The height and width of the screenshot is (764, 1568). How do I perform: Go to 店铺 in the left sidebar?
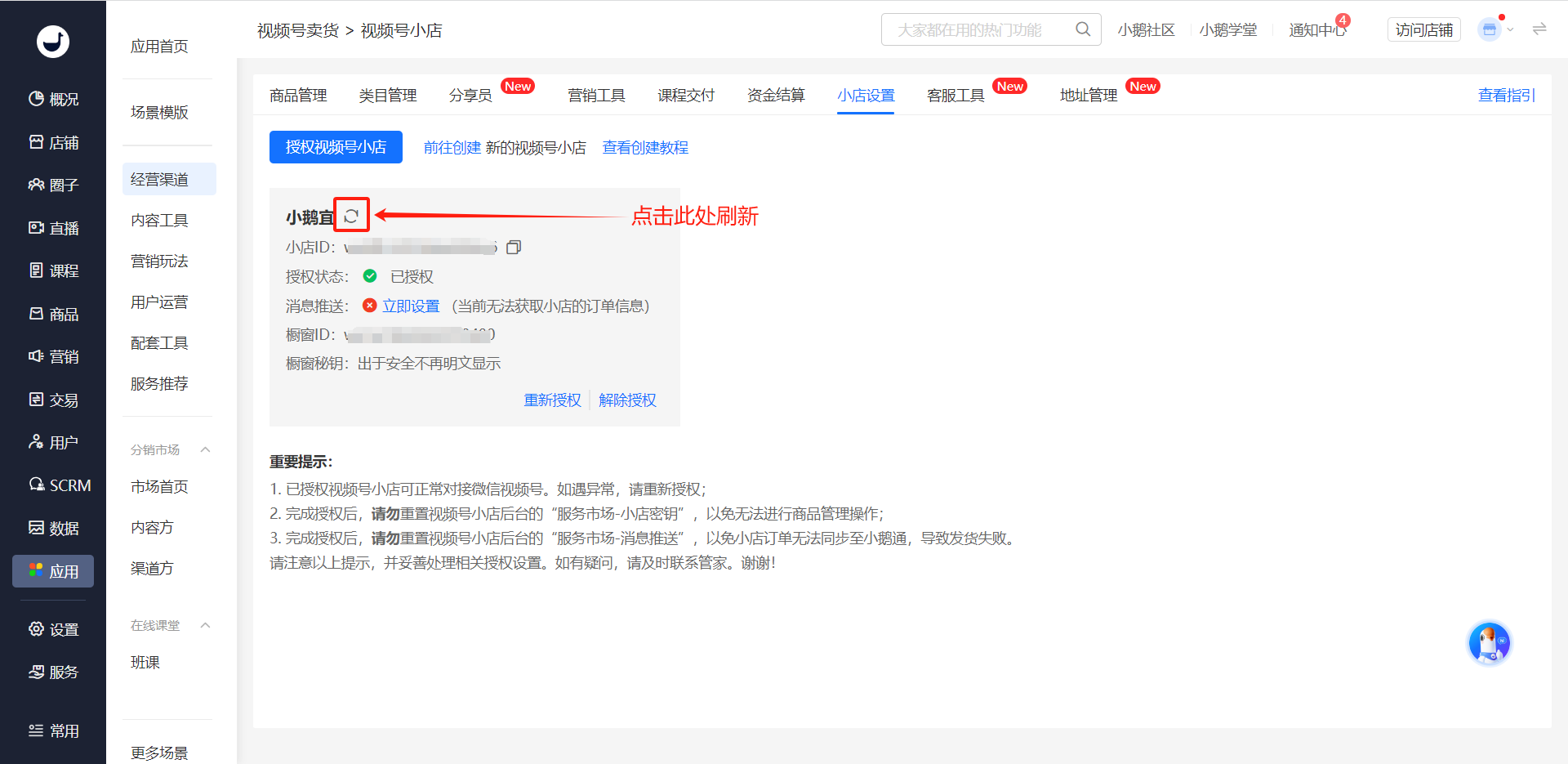click(53, 142)
